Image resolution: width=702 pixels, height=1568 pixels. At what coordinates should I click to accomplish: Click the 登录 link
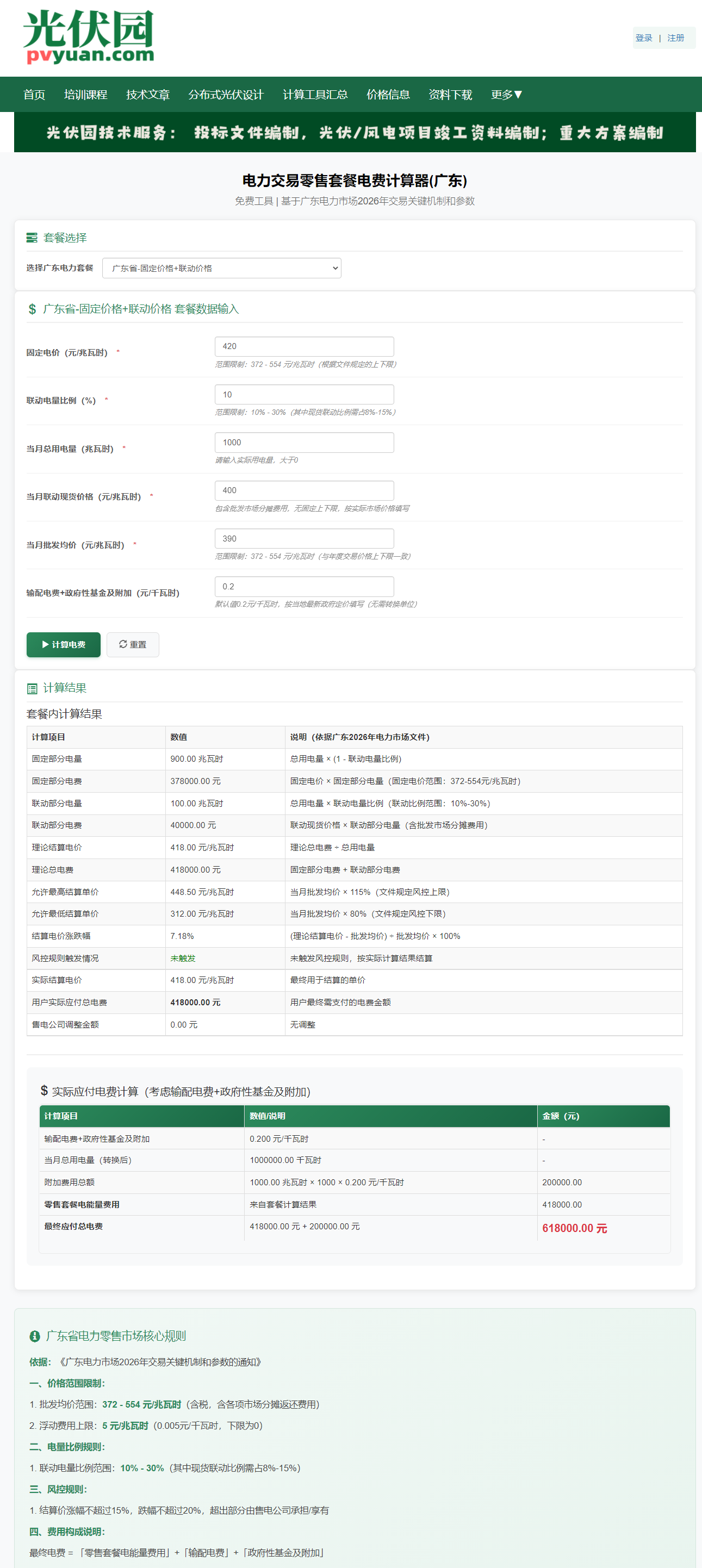tap(644, 38)
